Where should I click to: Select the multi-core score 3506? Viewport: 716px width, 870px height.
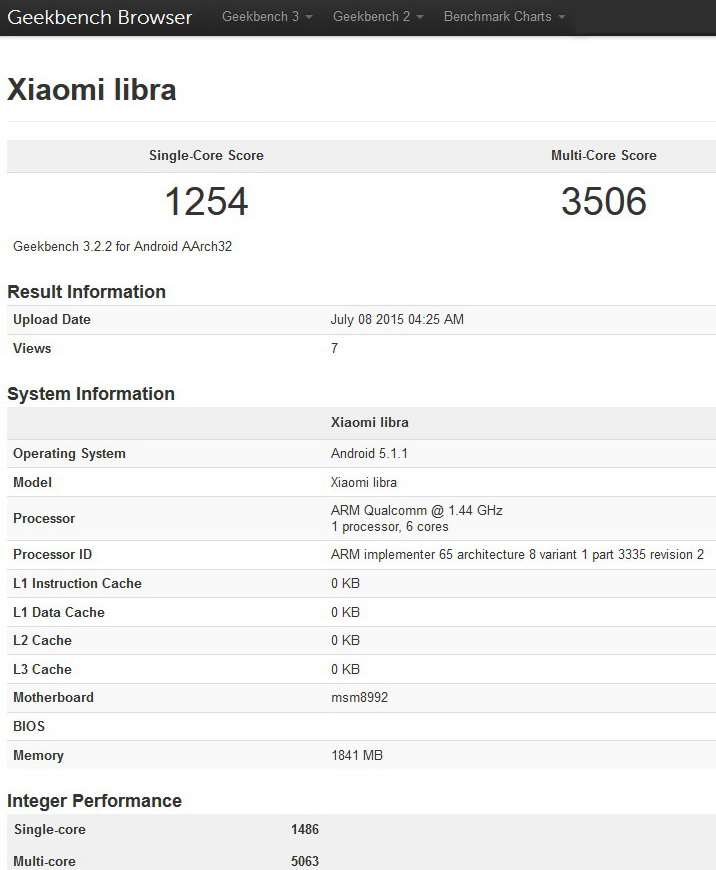coord(604,201)
